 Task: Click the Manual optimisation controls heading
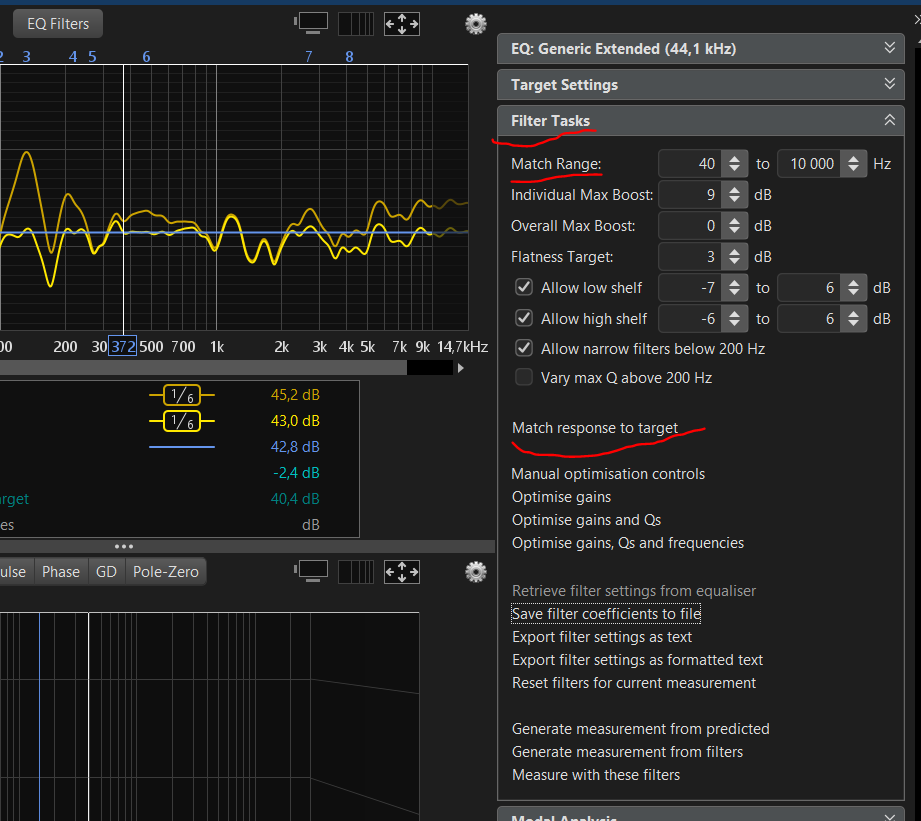tap(608, 474)
